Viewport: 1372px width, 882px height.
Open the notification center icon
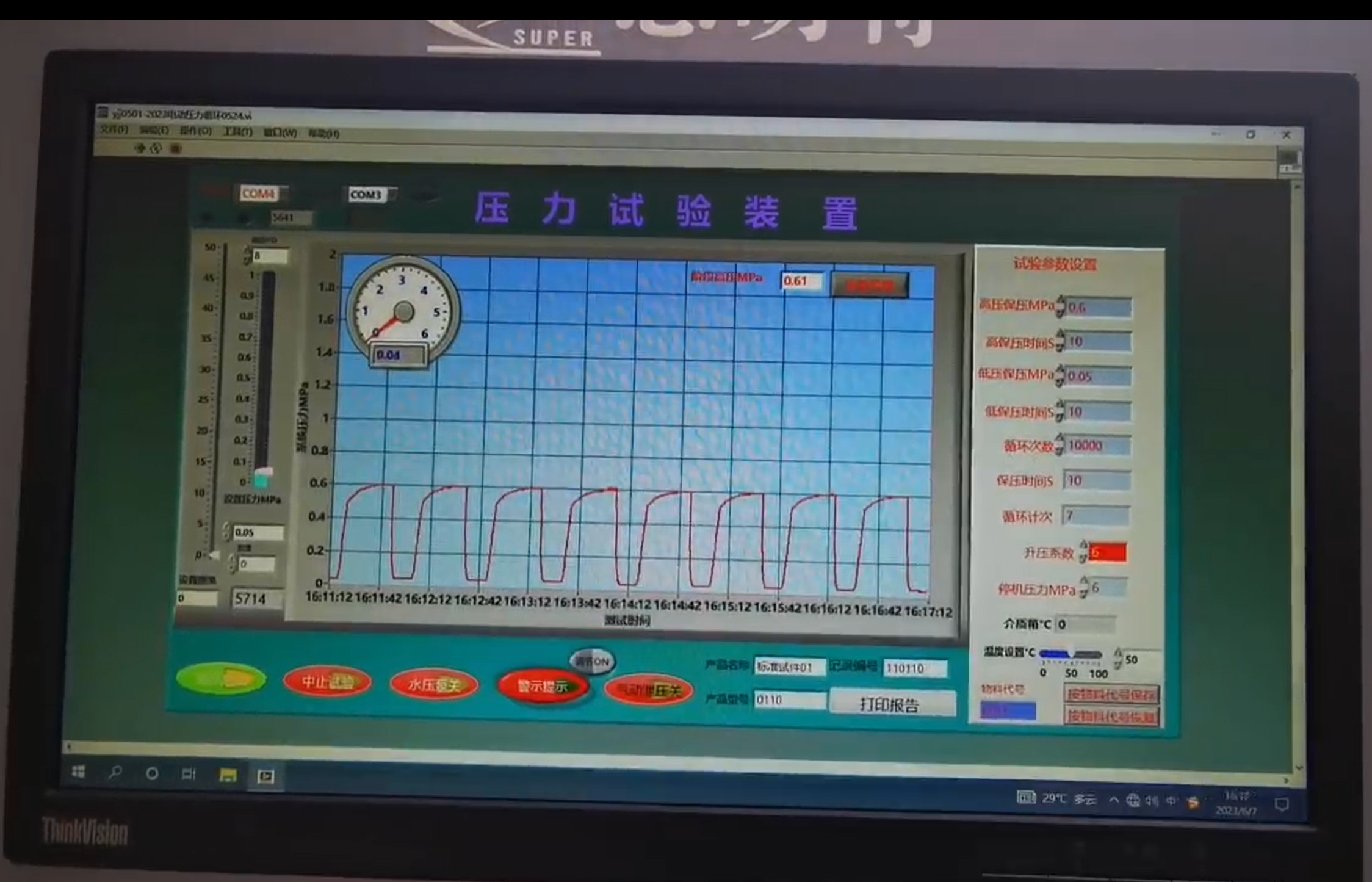[x=1281, y=805]
